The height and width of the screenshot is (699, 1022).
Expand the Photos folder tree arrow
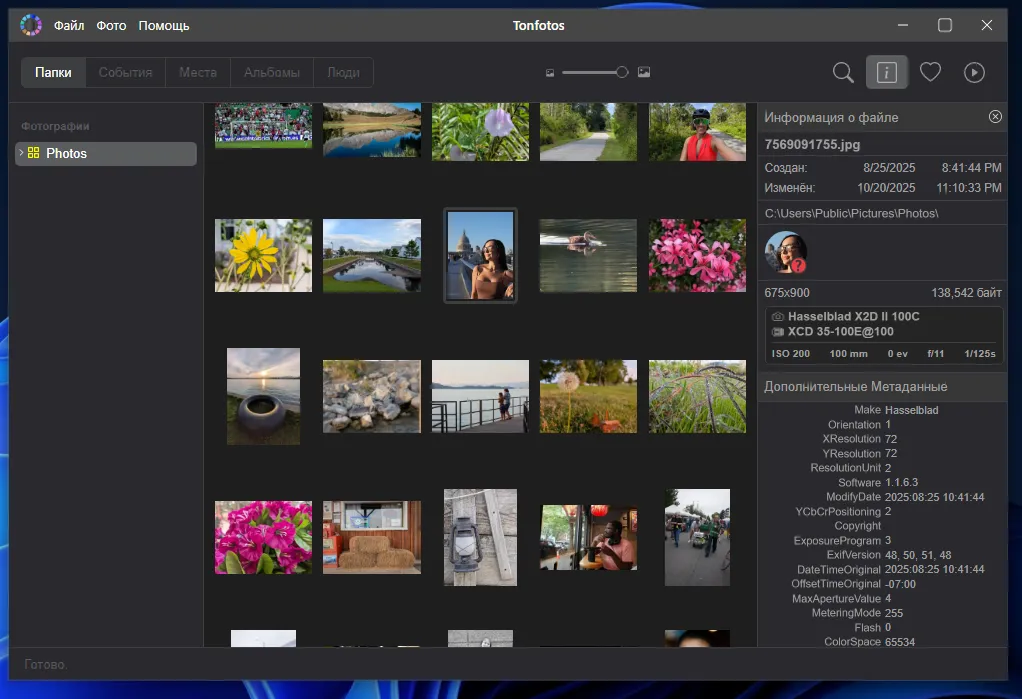pyautogui.click(x=21, y=153)
